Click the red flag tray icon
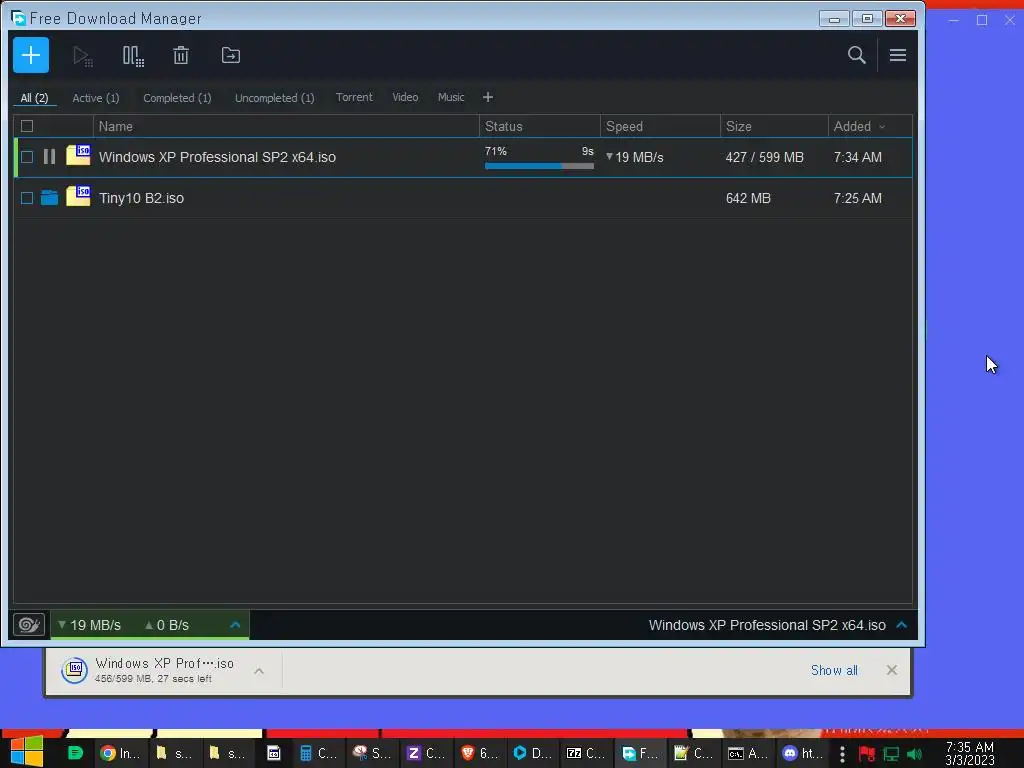This screenshot has width=1024, height=768. [867, 754]
